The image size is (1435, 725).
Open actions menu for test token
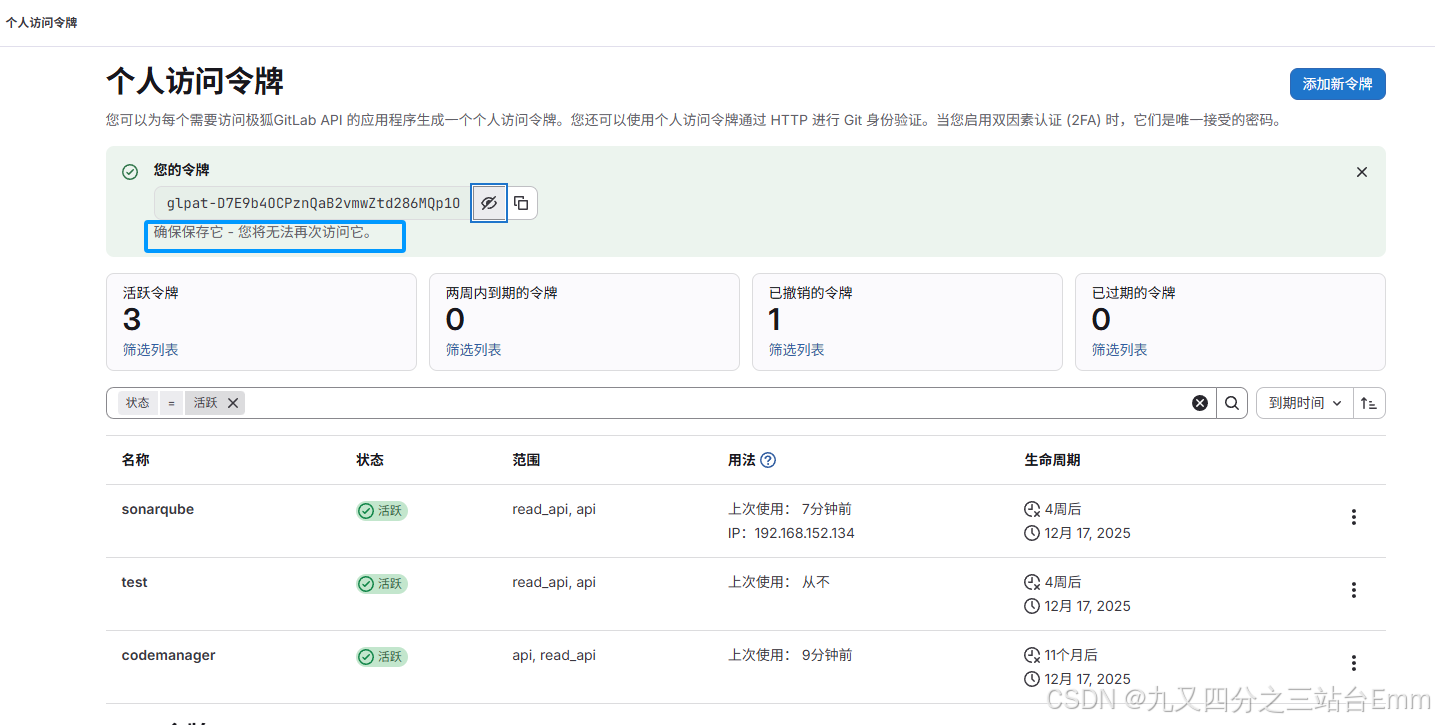[x=1354, y=590]
